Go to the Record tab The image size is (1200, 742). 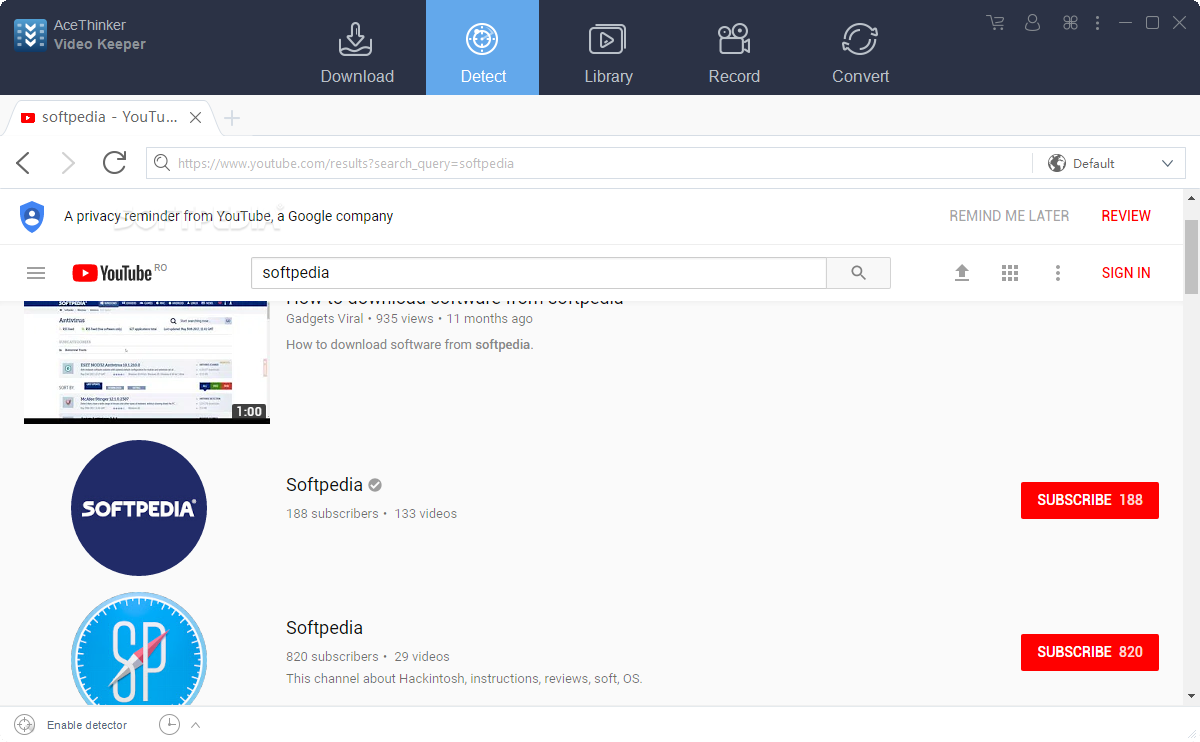click(734, 48)
